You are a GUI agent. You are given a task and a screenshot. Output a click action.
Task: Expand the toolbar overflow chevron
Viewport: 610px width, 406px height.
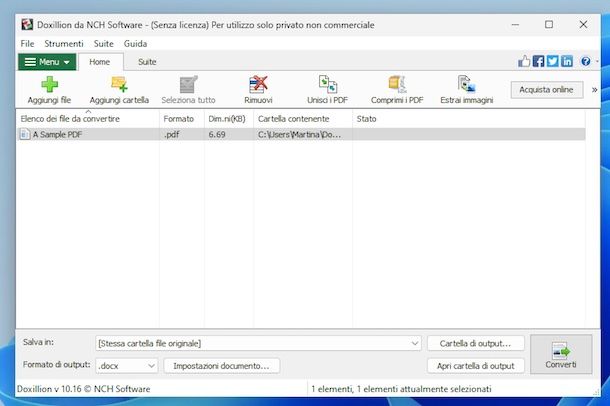point(594,90)
